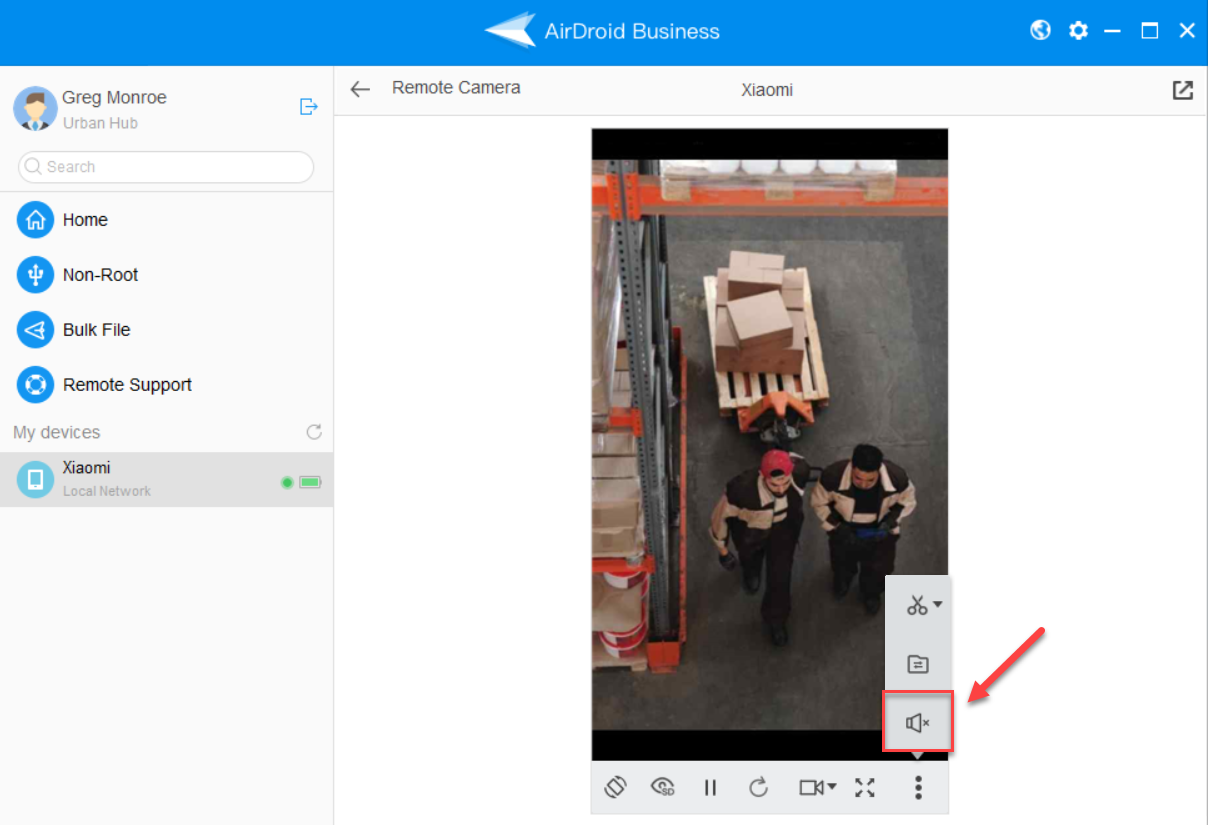The width and height of the screenshot is (1208, 825).
Task: Toggle SD video quality eye icon
Action: [x=662, y=787]
